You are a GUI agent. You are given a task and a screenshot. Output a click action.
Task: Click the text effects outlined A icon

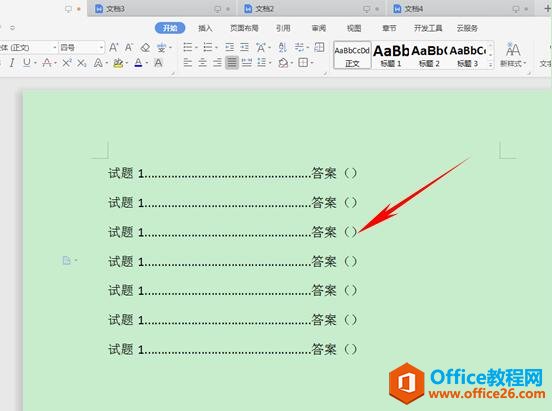click(98, 63)
